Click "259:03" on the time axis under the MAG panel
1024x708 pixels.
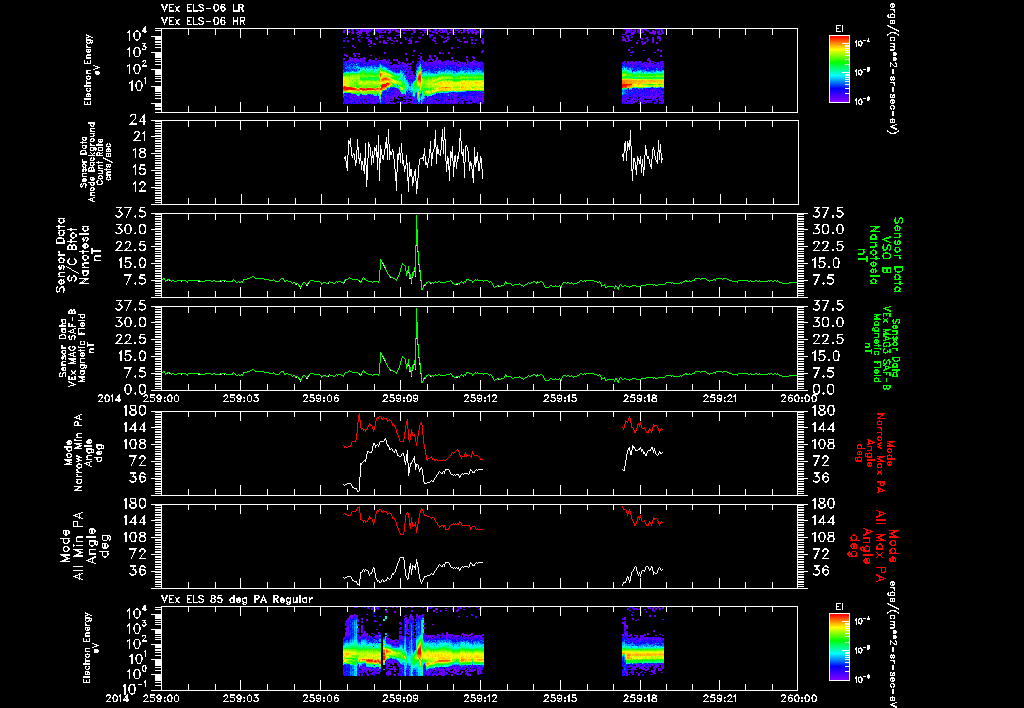[241, 398]
